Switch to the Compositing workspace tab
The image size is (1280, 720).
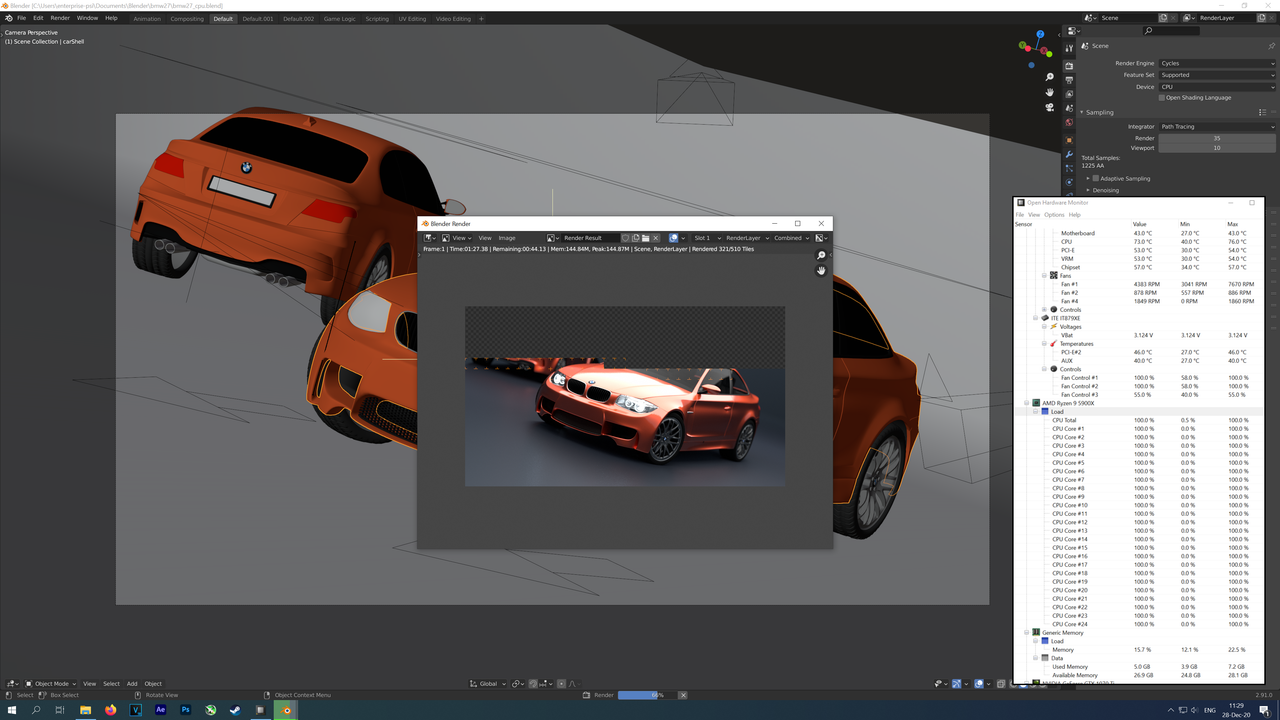coord(187,18)
